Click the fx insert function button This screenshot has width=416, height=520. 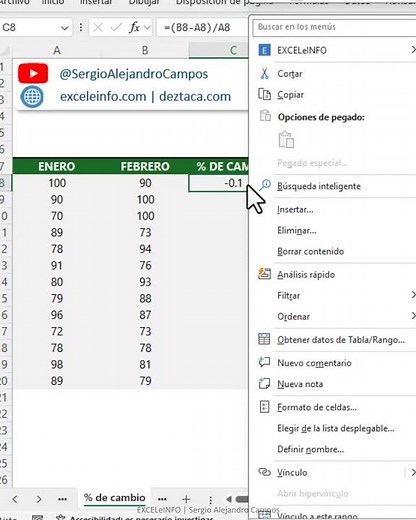pos(134,27)
